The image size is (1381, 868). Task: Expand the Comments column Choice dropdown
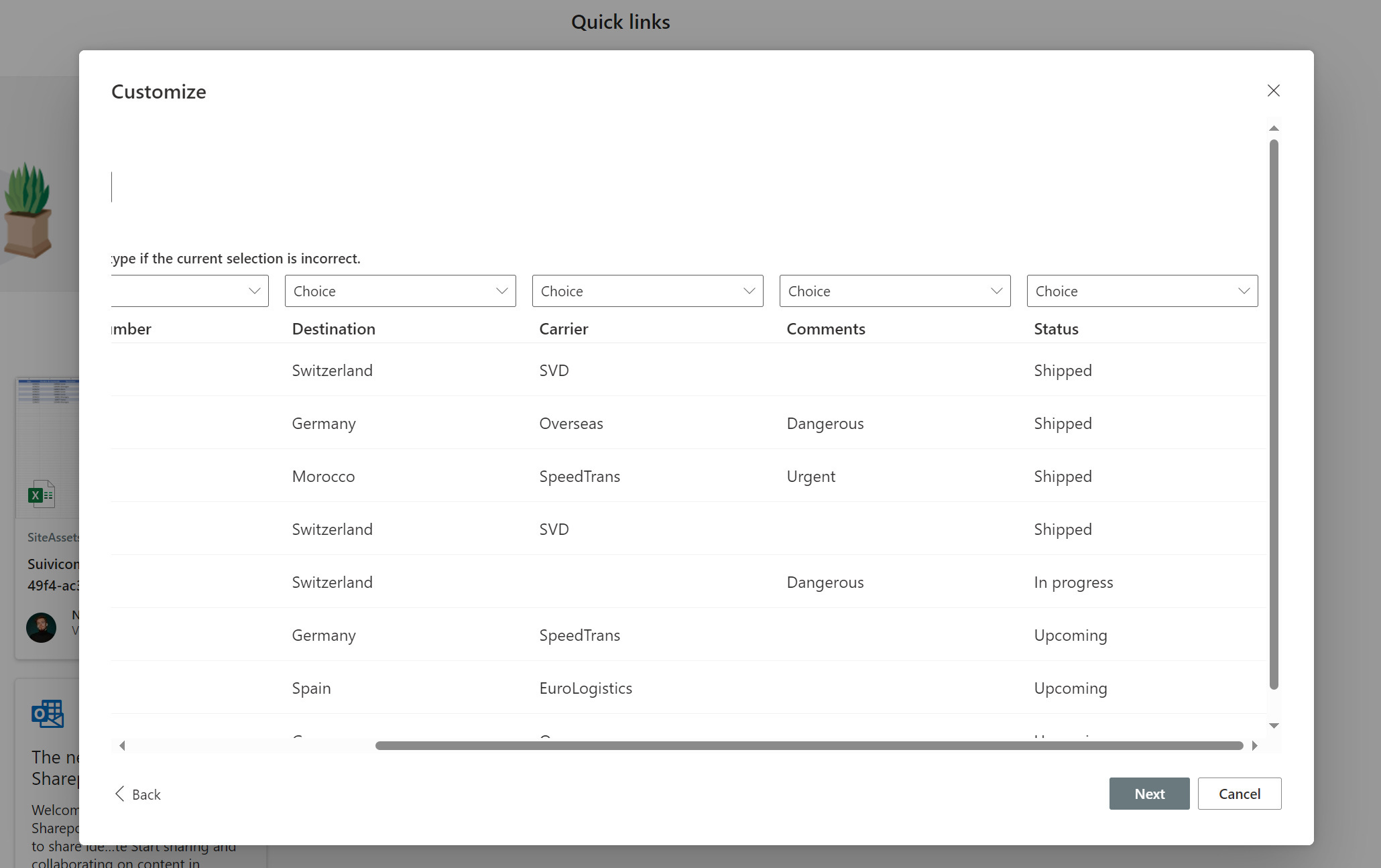coord(894,291)
